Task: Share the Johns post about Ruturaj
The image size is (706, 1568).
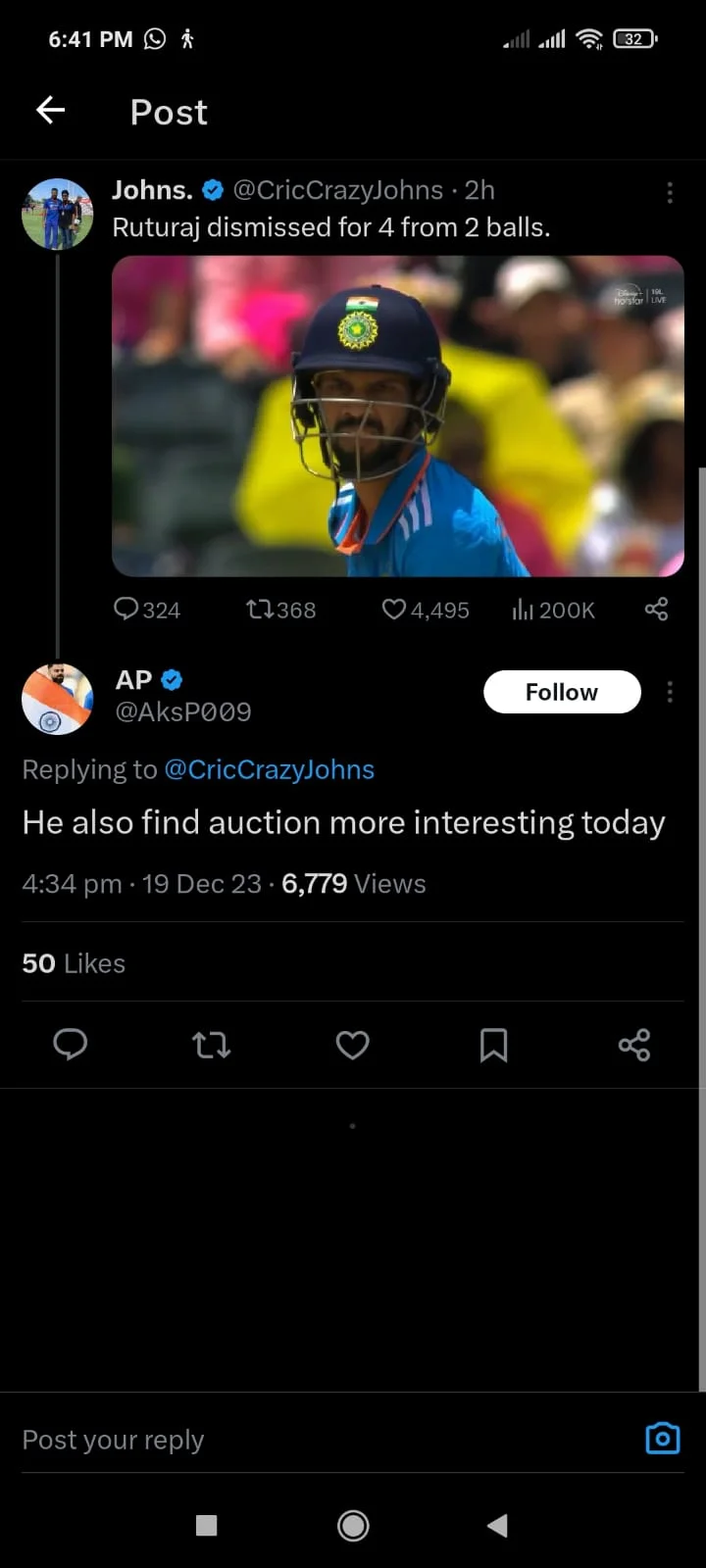Action: tap(656, 610)
